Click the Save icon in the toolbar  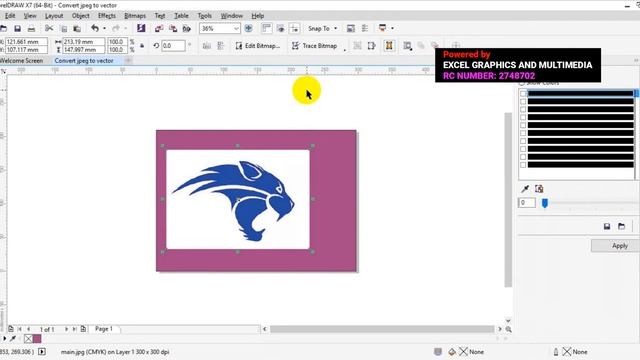[17, 29]
